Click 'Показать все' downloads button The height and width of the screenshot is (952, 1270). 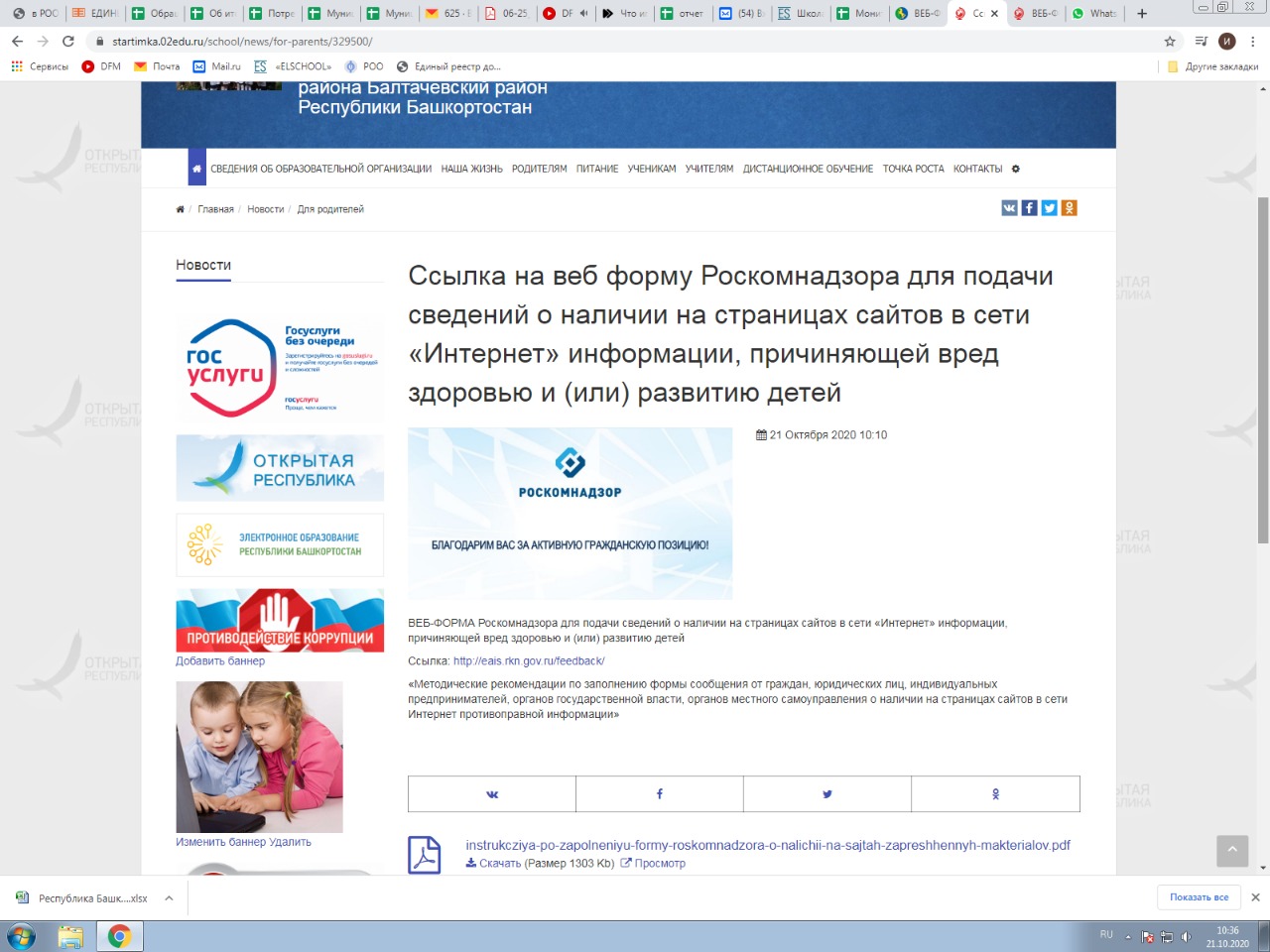tap(1199, 897)
